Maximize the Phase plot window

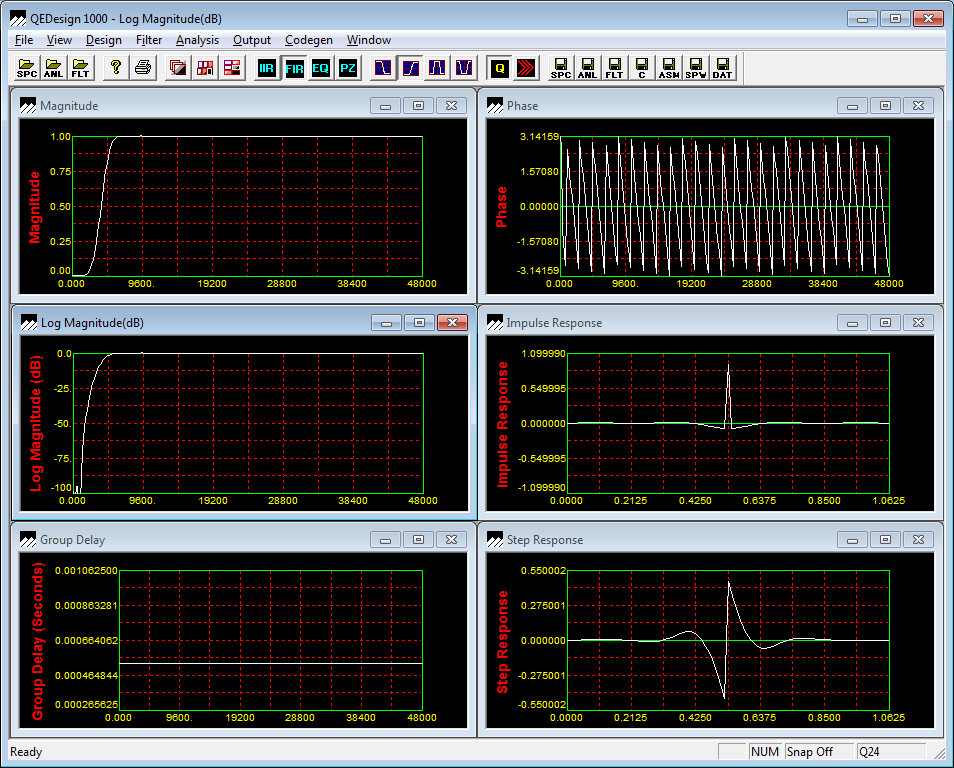[x=885, y=106]
